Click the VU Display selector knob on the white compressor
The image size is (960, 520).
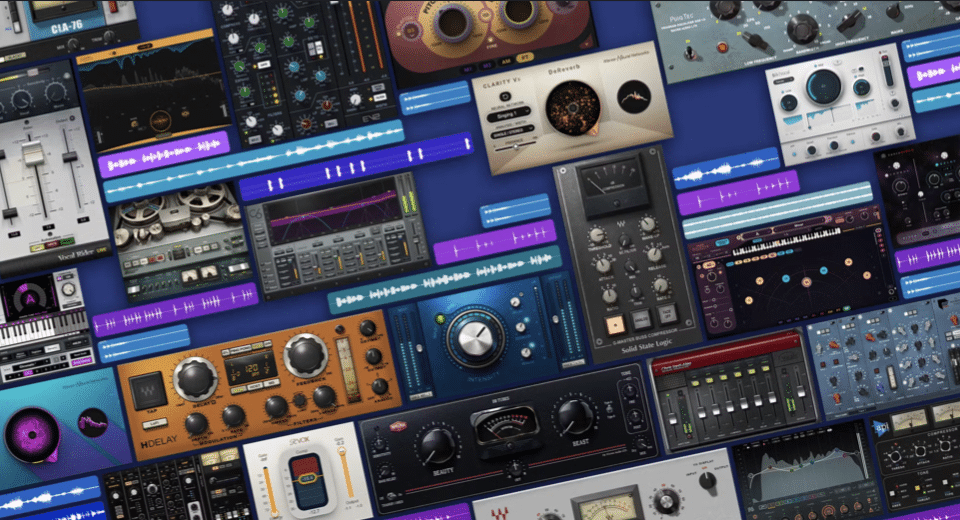(x=708, y=481)
